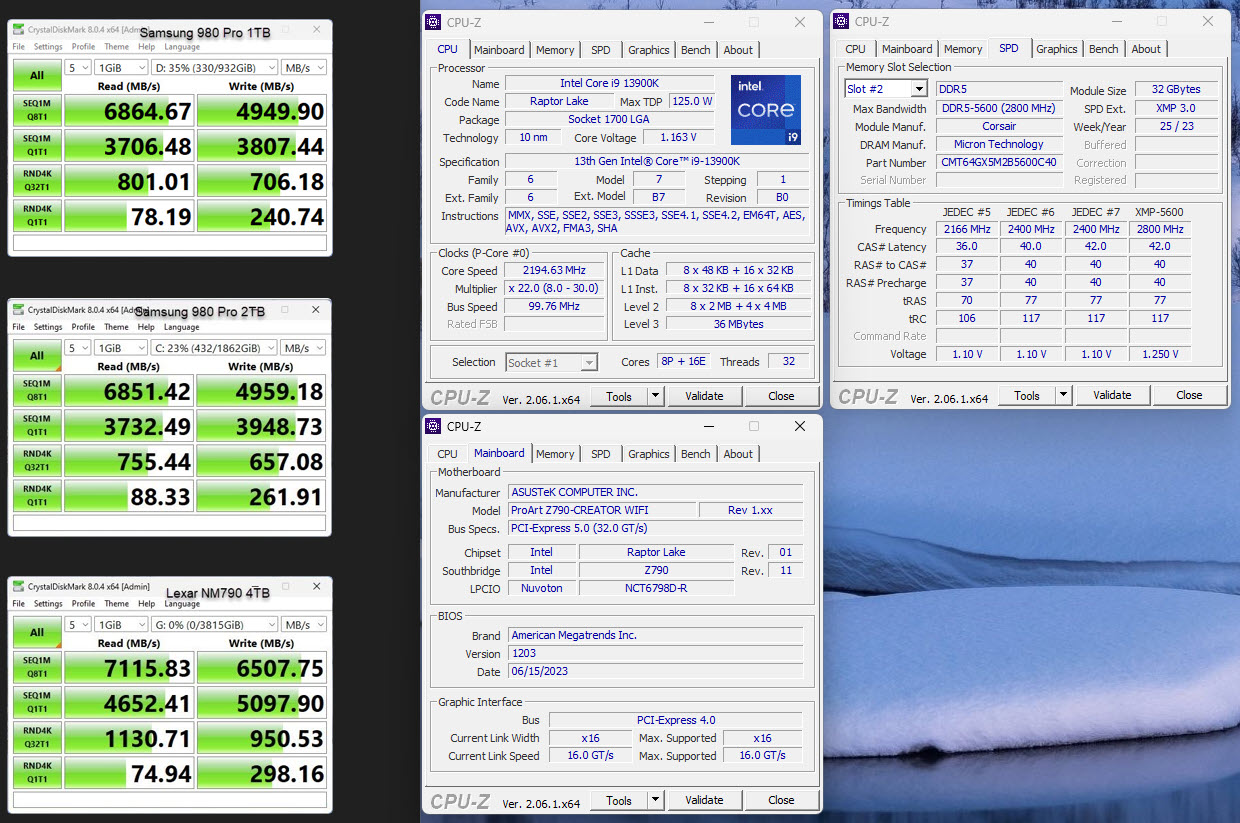Screen dimensions: 1240x823
Task: Click the Close button in Mainboard CPU-Z window
Action: tap(781, 800)
